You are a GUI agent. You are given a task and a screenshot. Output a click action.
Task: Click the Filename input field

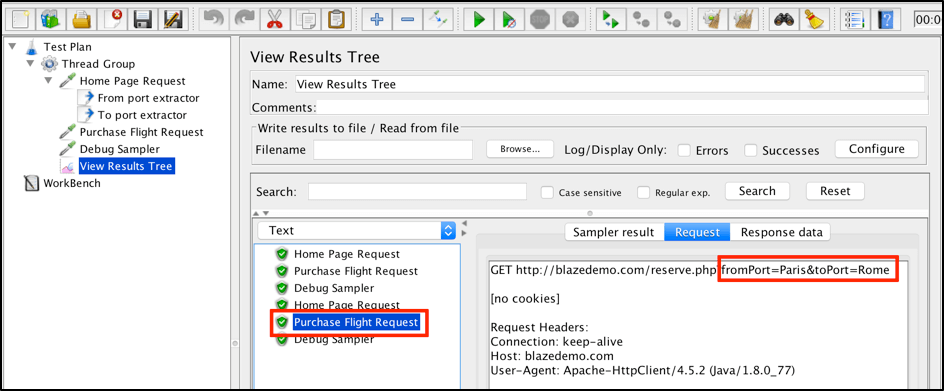point(393,149)
